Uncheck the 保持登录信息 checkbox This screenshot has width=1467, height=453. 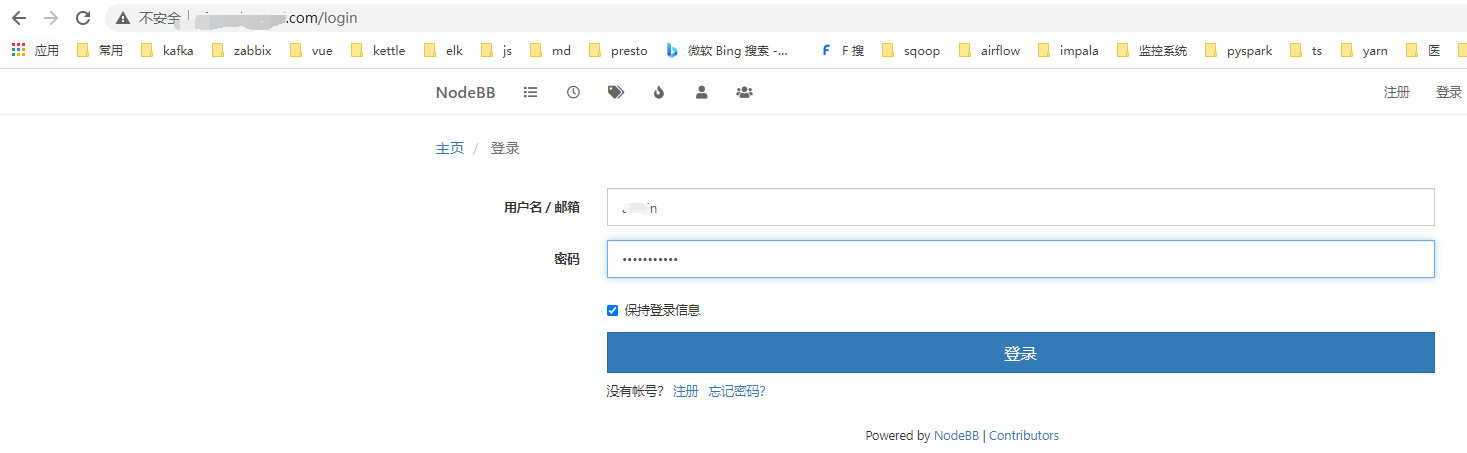[x=613, y=310]
